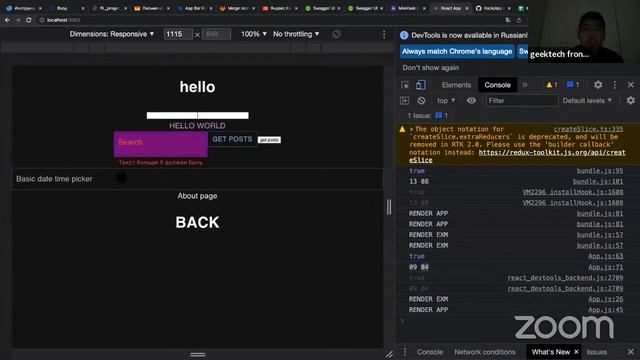Open source link bundle.js:95

click(x=600, y=171)
